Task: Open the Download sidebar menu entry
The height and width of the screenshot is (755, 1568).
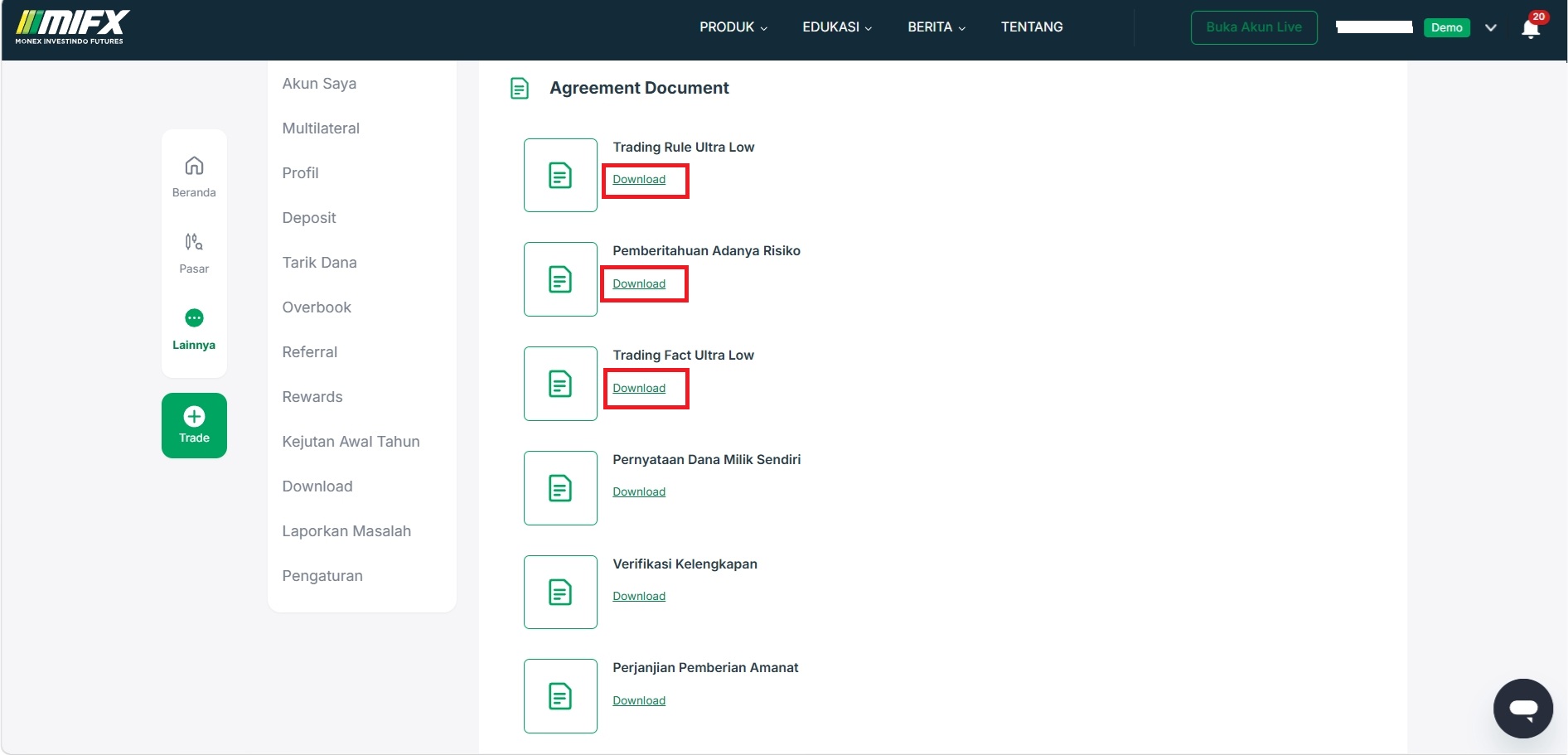Action: point(317,486)
